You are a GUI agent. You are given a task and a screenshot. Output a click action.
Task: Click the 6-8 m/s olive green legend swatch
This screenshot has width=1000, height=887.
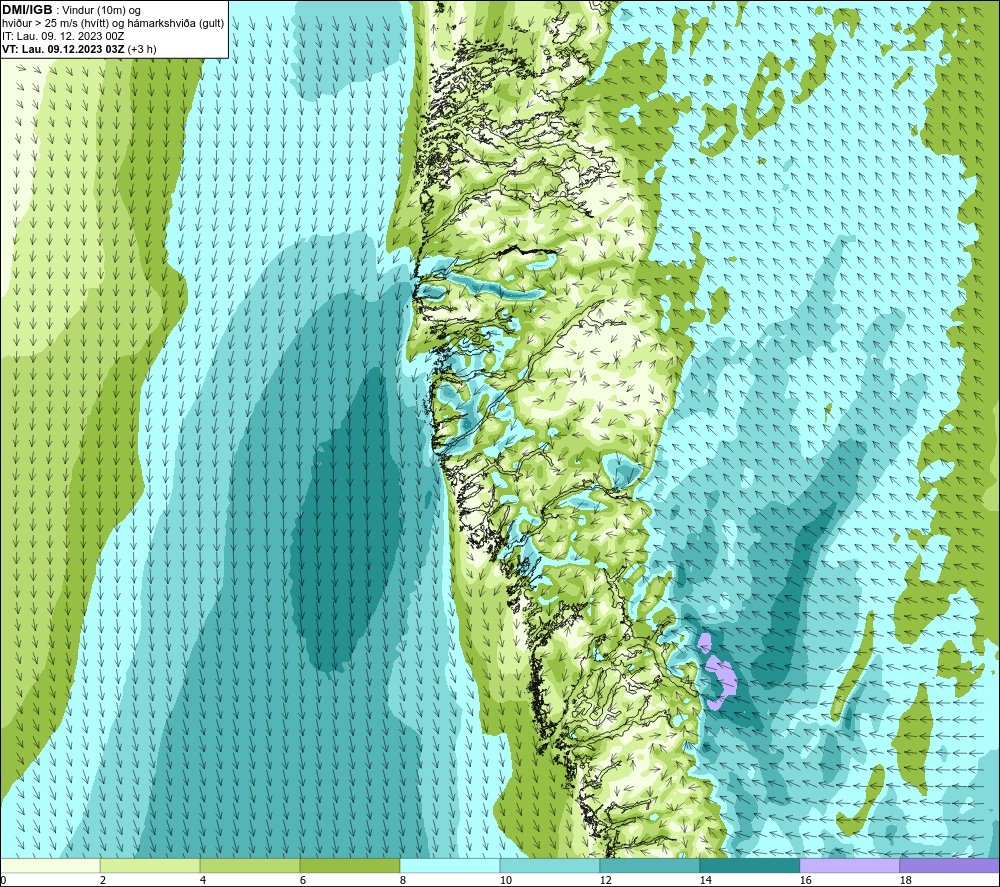pyautogui.click(x=349, y=865)
